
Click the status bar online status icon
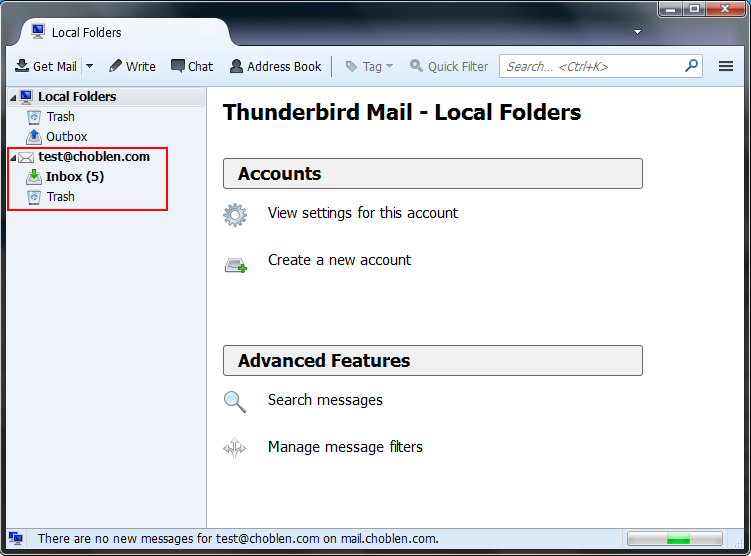(x=16, y=539)
